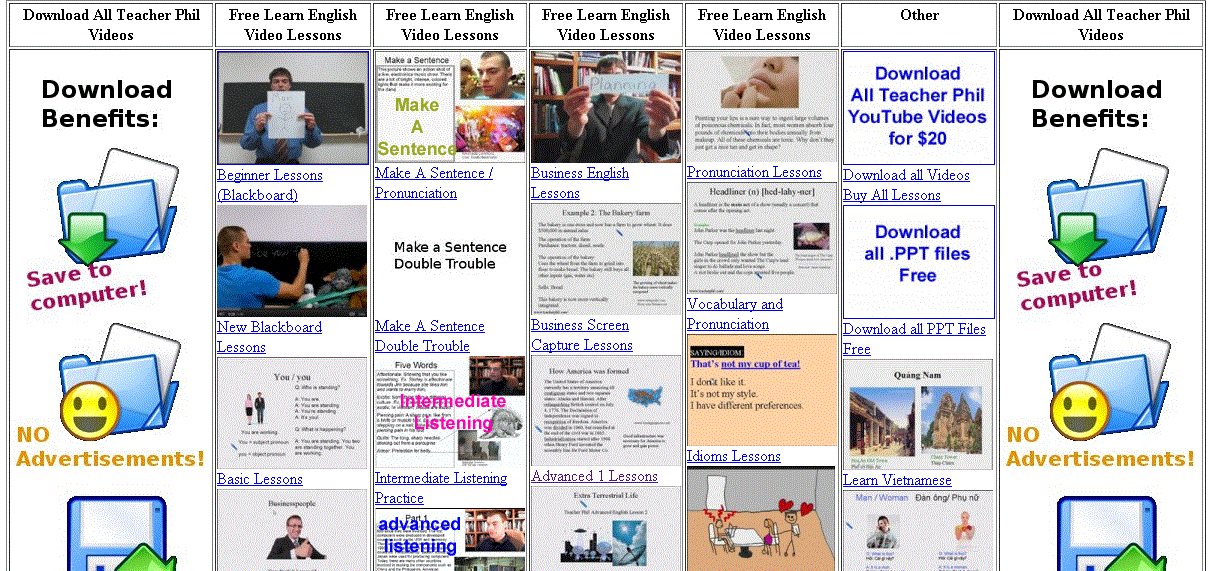1209x571 pixels.
Task: Click the right Download Benefits heading
Action: [x=1097, y=104]
